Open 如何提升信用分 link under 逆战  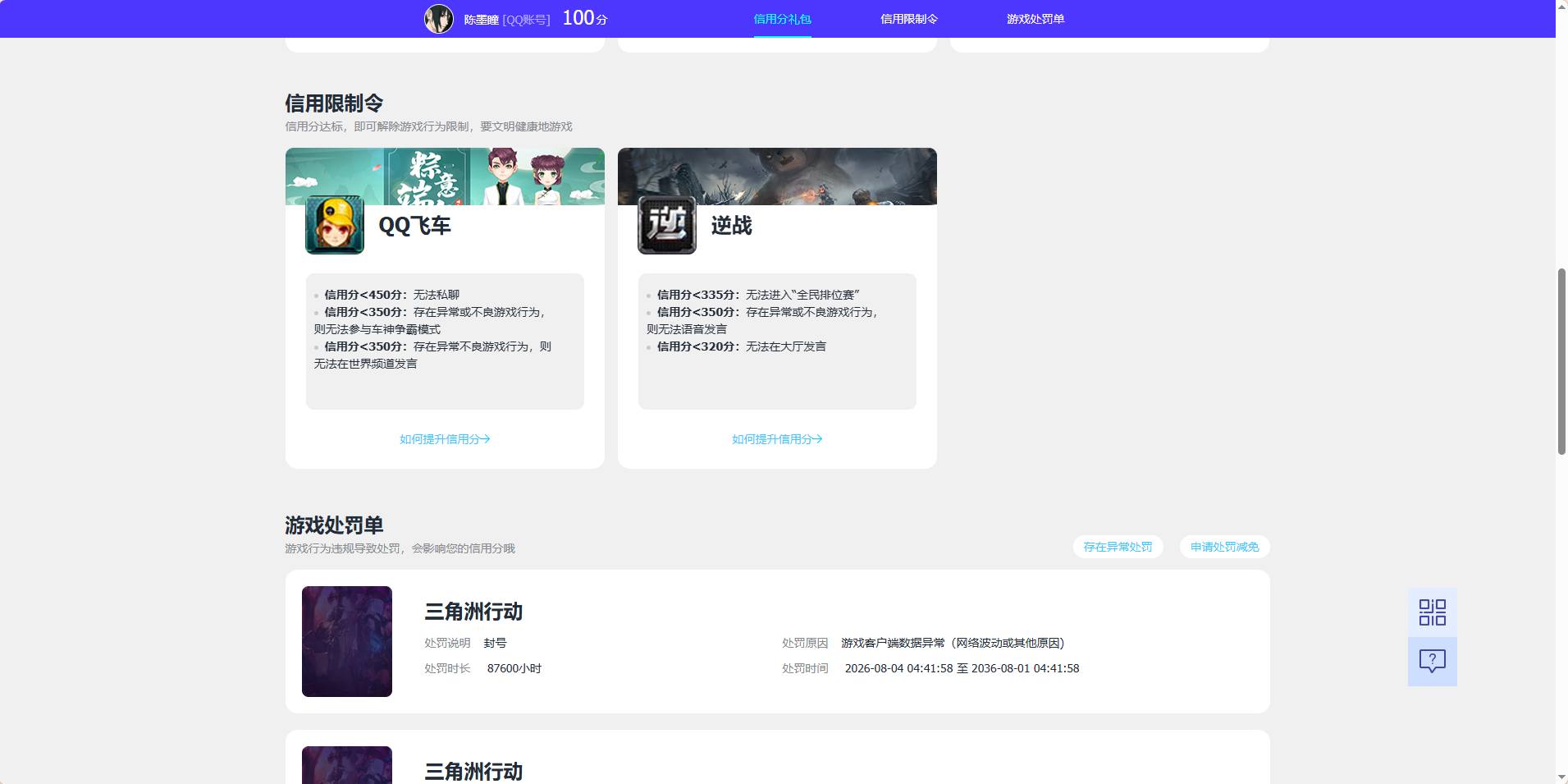777,439
